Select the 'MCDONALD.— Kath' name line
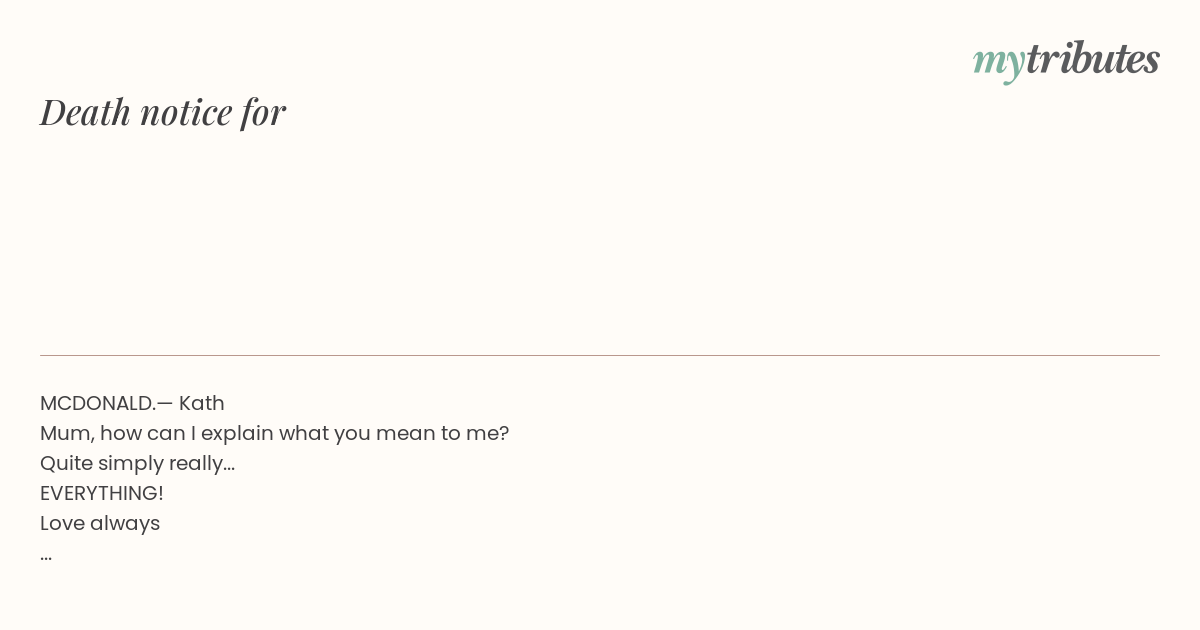The width and height of the screenshot is (1200, 630). click(132, 403)
